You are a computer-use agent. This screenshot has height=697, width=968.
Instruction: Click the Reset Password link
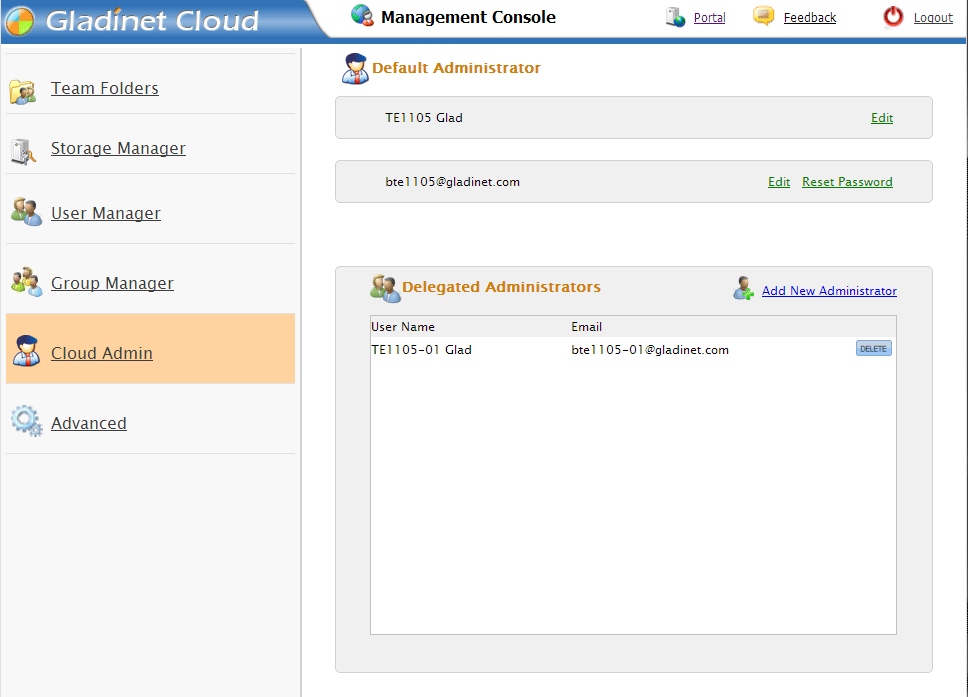click(x=847, y=182)
